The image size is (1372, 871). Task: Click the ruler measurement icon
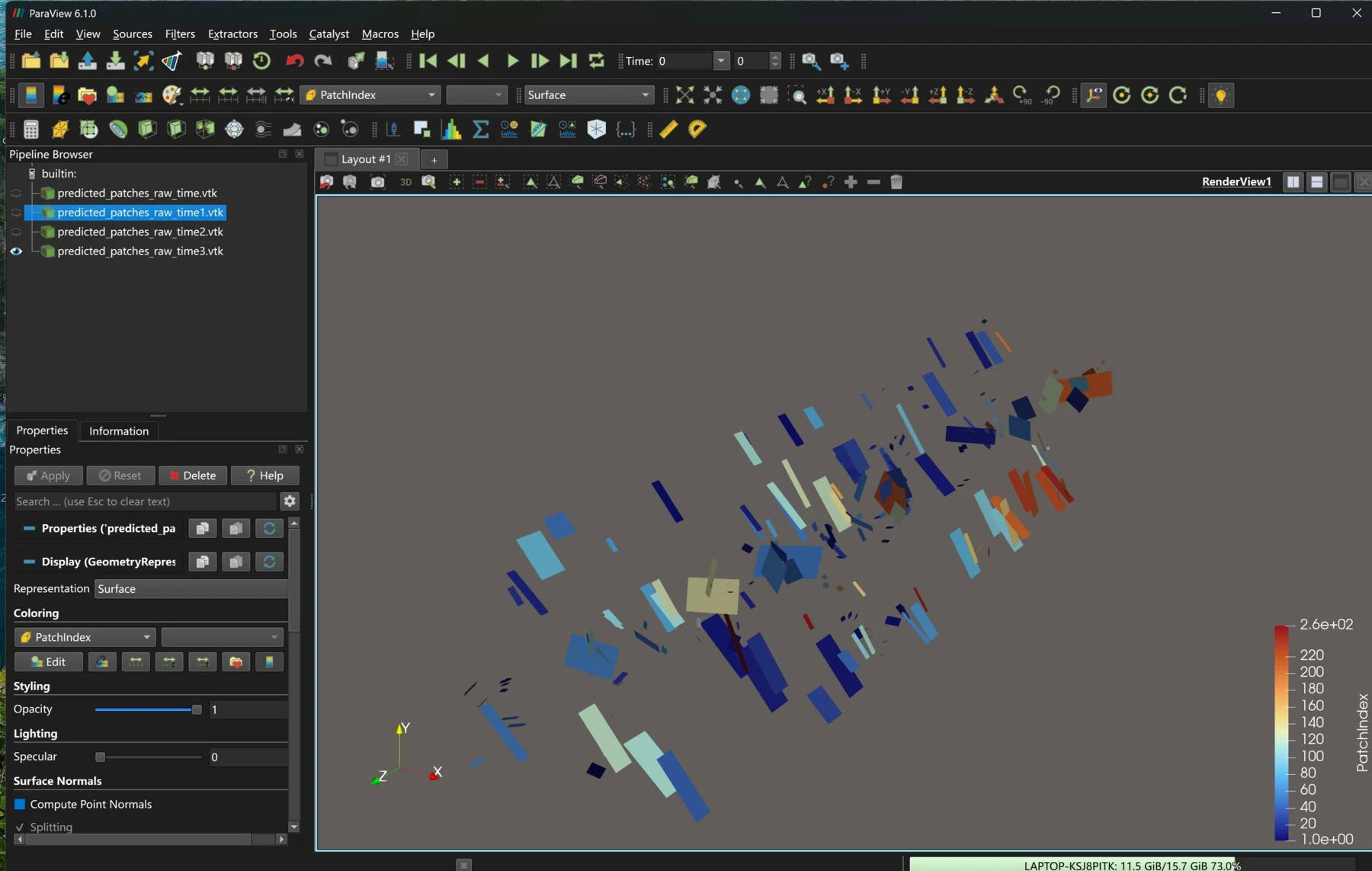tap(668, 130)
